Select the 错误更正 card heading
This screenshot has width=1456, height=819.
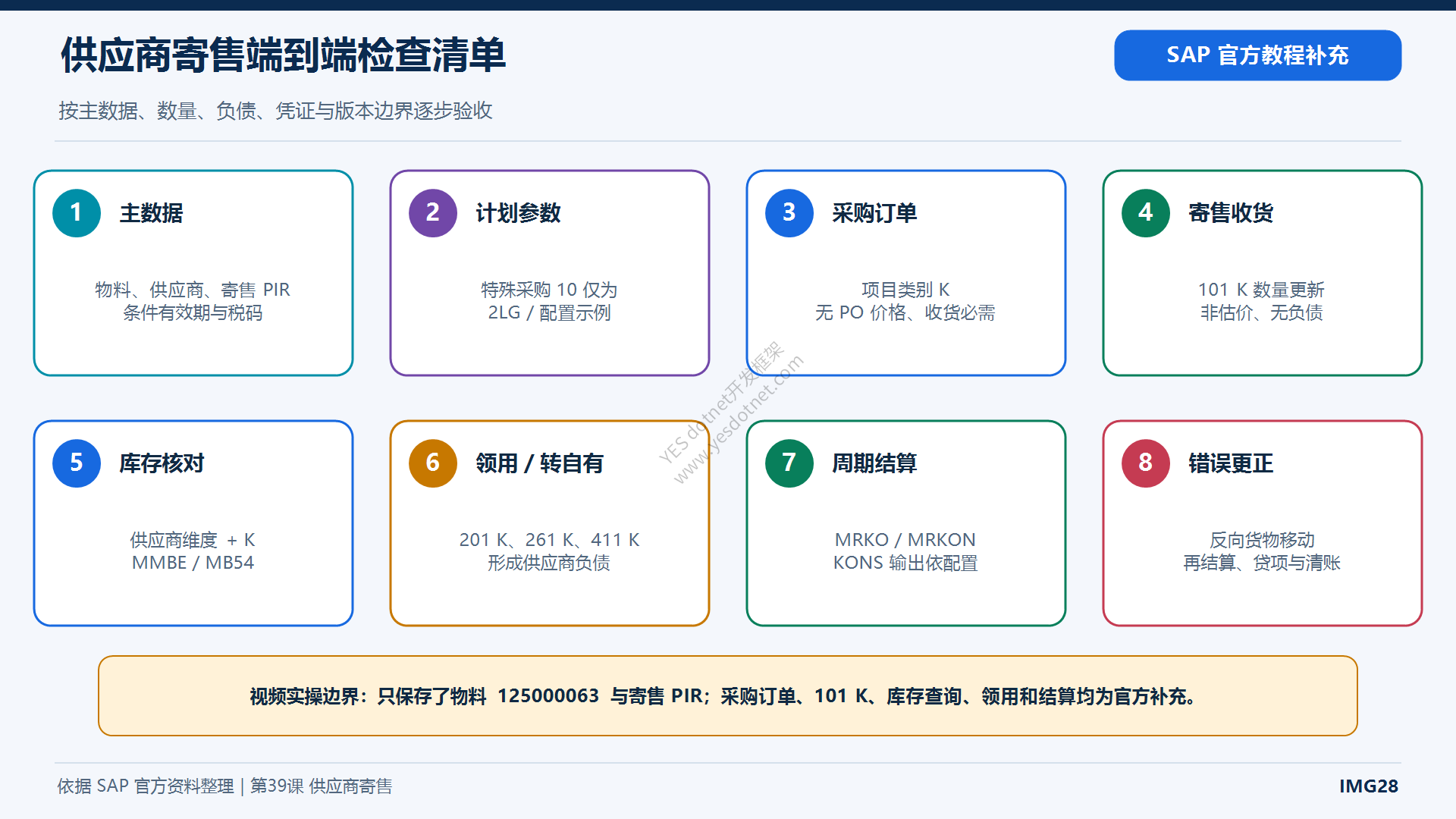point(1232,463)
